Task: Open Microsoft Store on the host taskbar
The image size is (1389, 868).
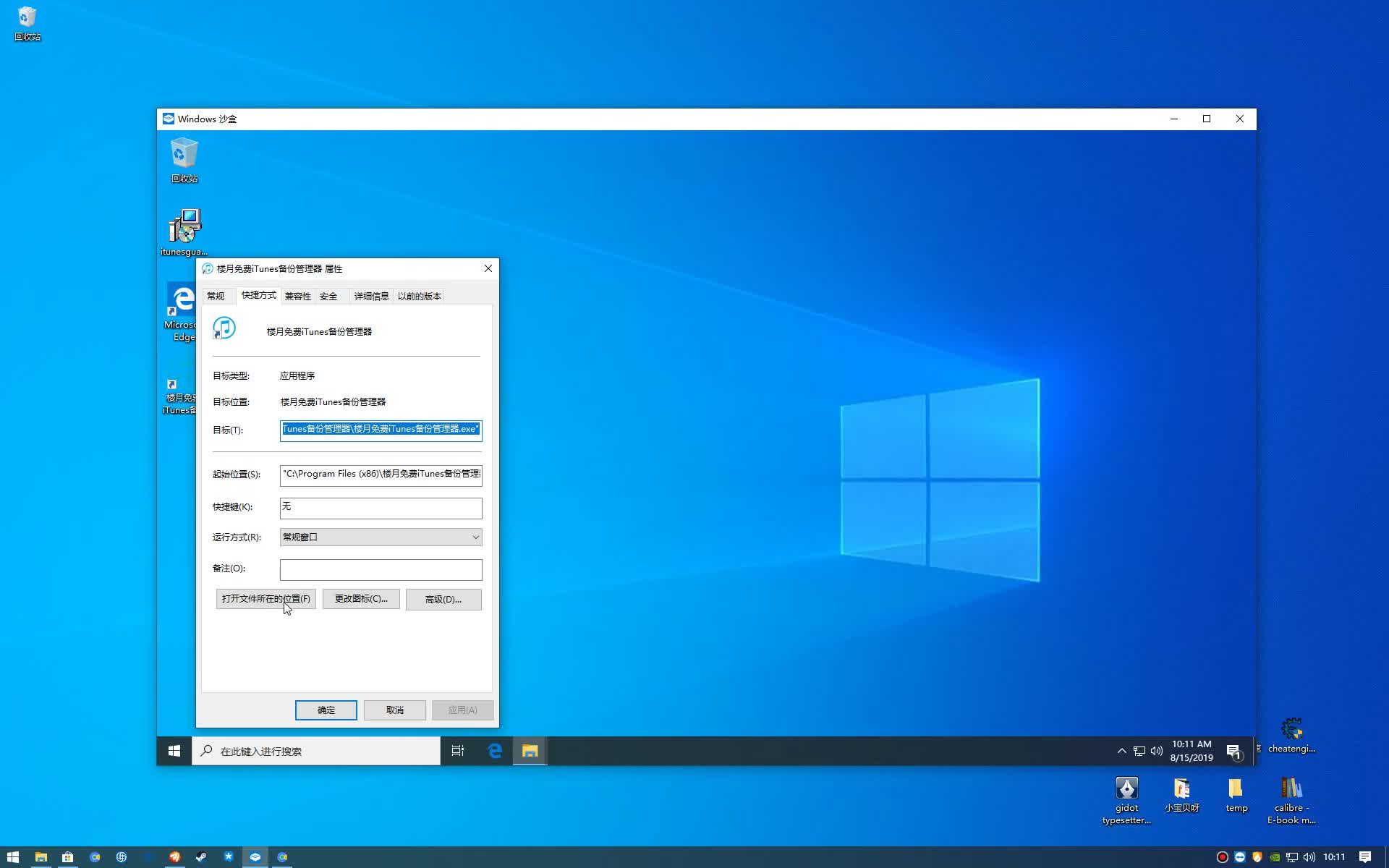Action: tap(67, 857)
